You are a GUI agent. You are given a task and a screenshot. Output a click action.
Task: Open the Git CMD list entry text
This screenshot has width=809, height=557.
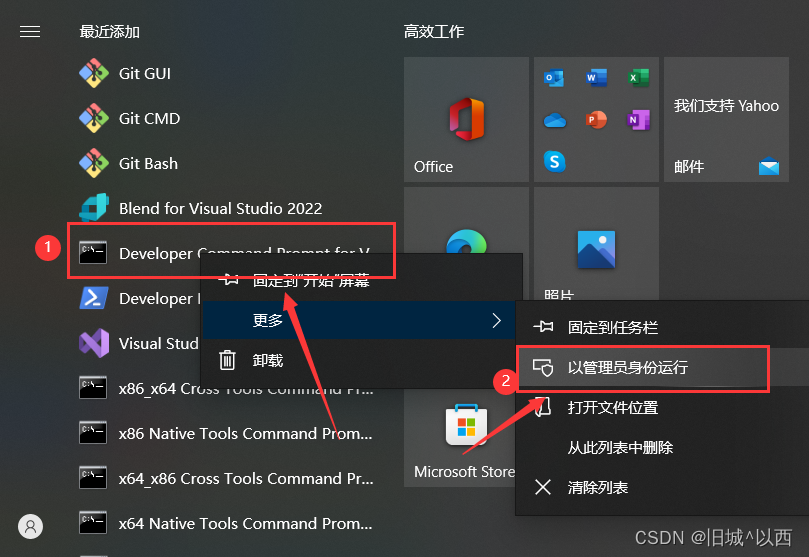click(x=150, y=118)
